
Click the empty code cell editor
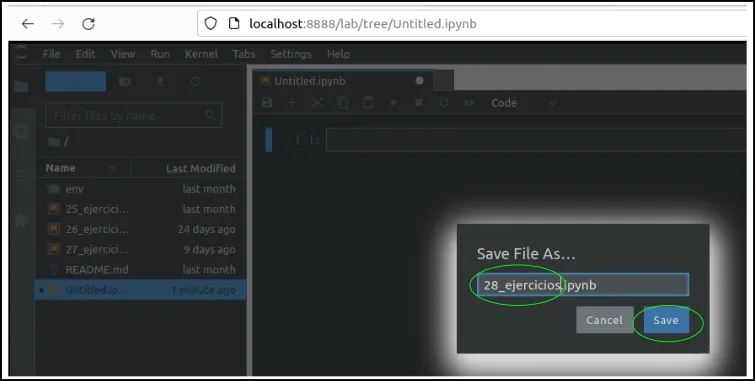pyautogui.click(x=536, y=140)
